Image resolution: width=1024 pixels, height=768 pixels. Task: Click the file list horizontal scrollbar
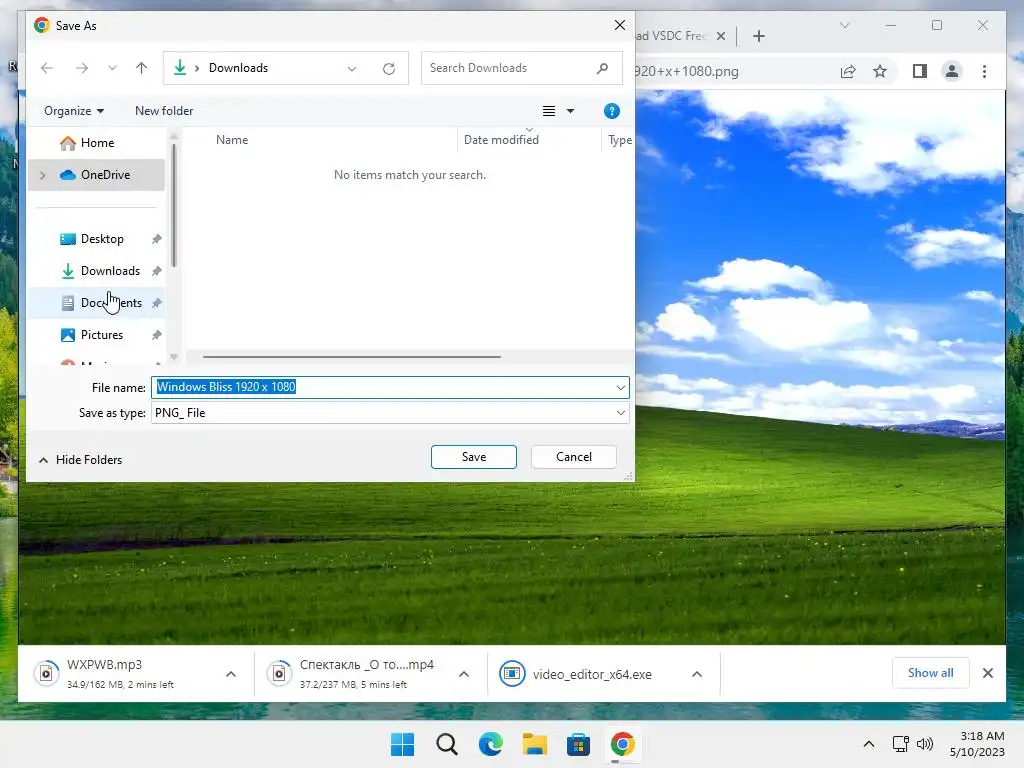351,357
